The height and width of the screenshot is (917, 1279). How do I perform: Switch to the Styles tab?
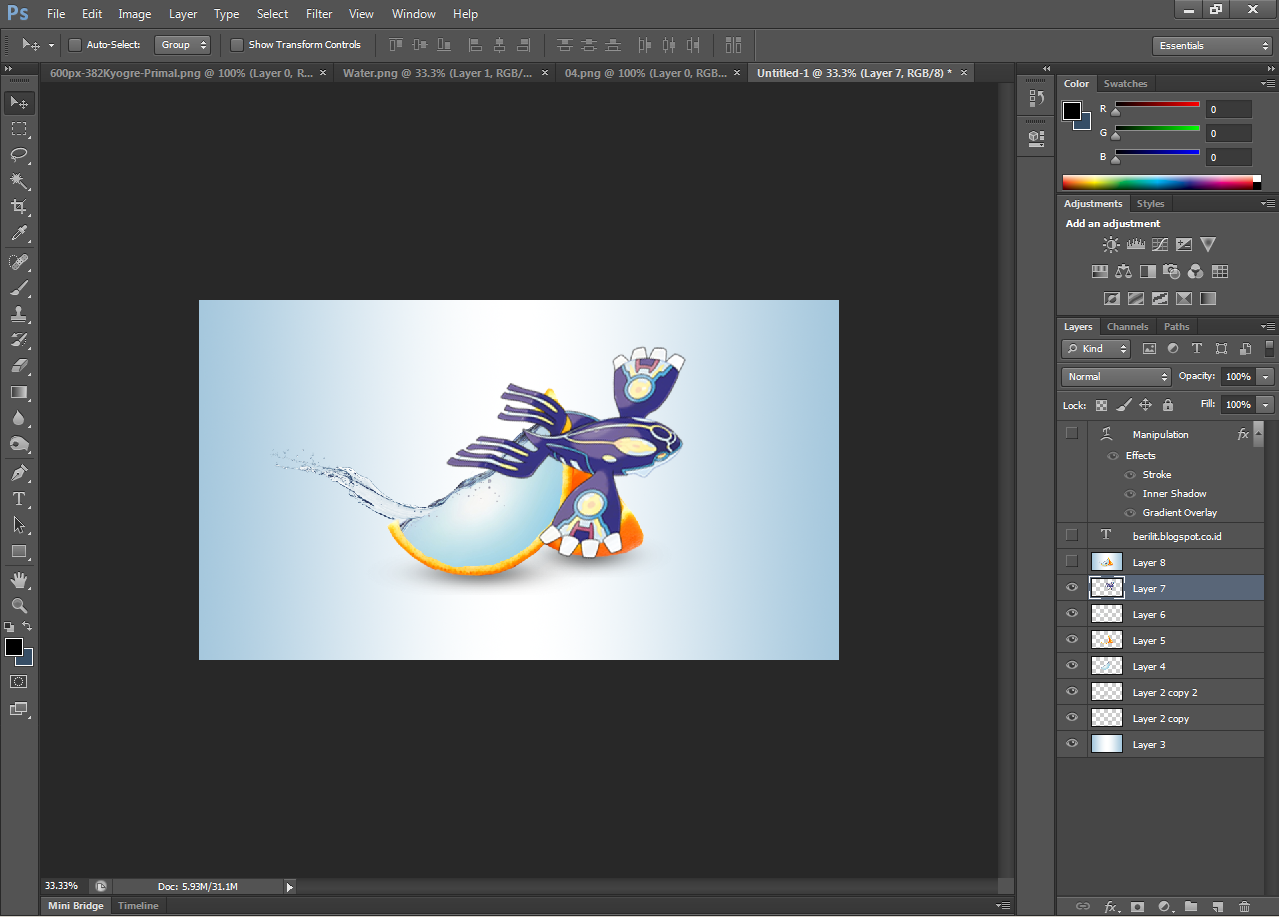point(1150,204)
